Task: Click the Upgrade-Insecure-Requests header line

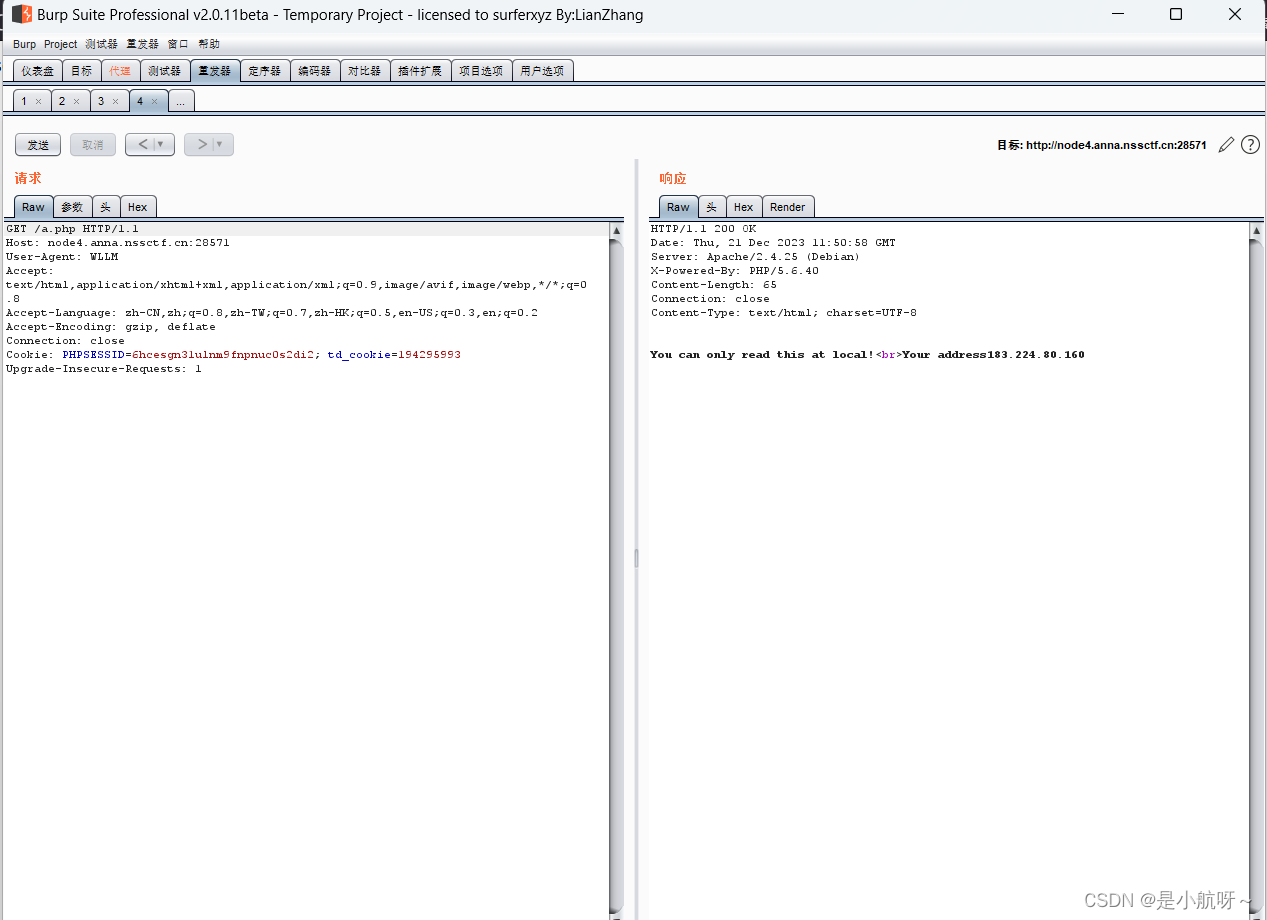Action: click(x=104, y=369)
